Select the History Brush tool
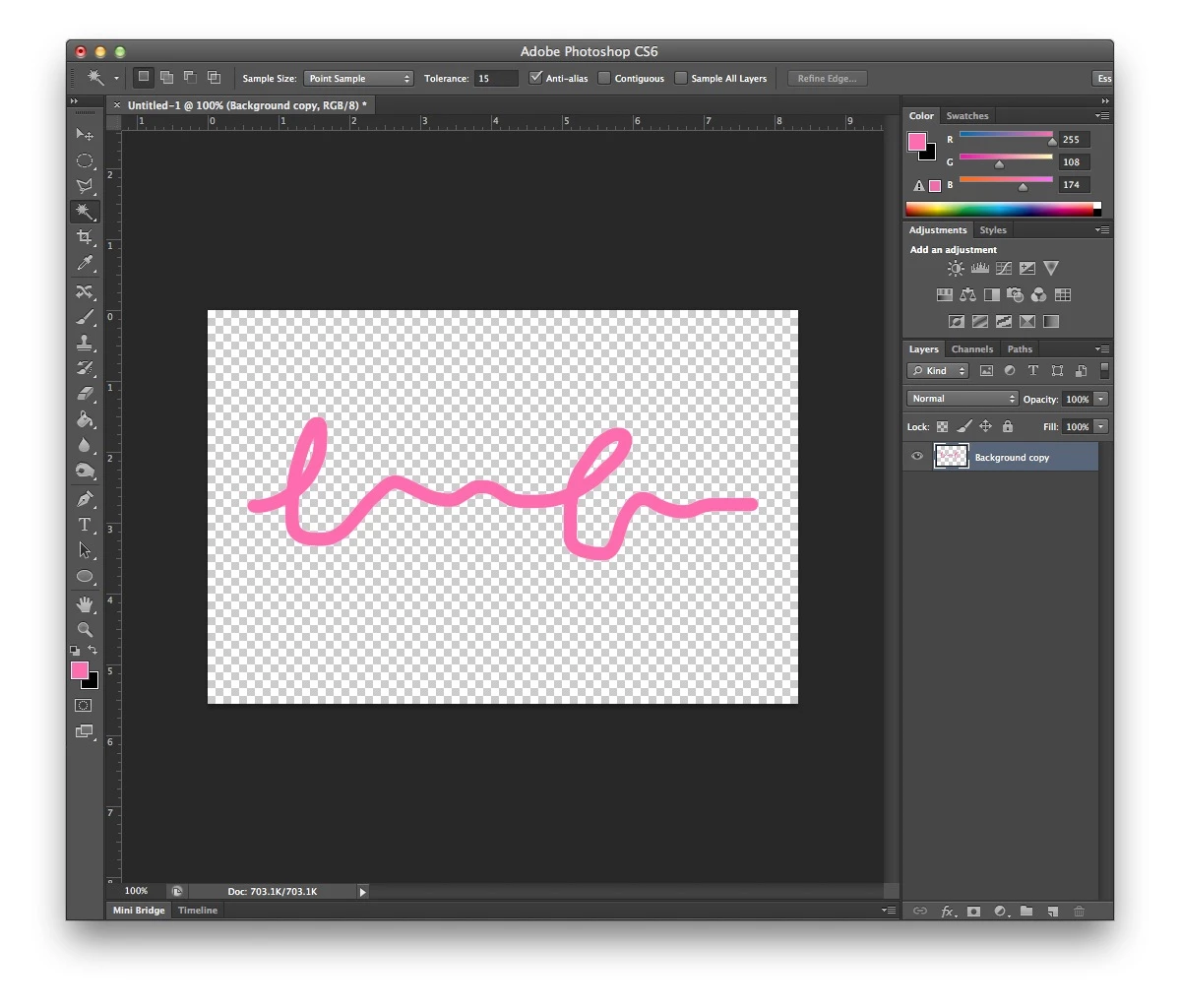 point(85,368)
